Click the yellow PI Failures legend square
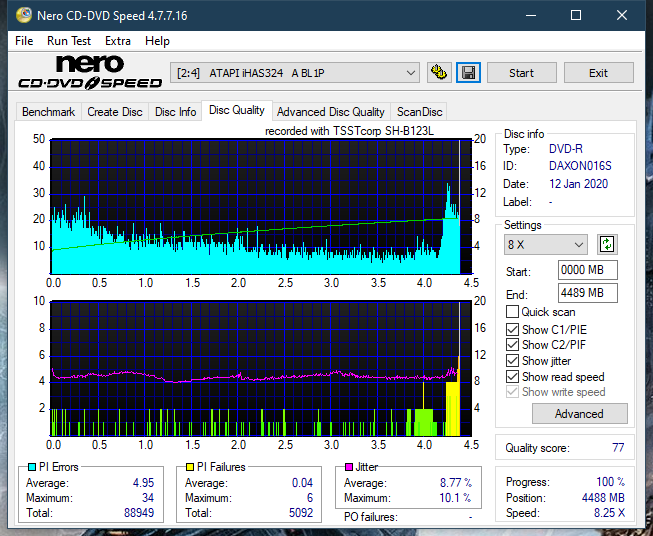 click(189, 467)
